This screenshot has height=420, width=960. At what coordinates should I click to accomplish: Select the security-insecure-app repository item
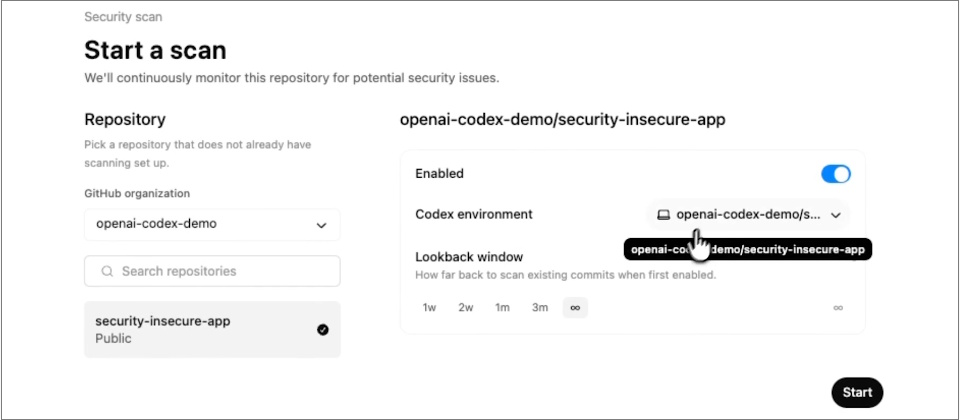pos(200,330)
